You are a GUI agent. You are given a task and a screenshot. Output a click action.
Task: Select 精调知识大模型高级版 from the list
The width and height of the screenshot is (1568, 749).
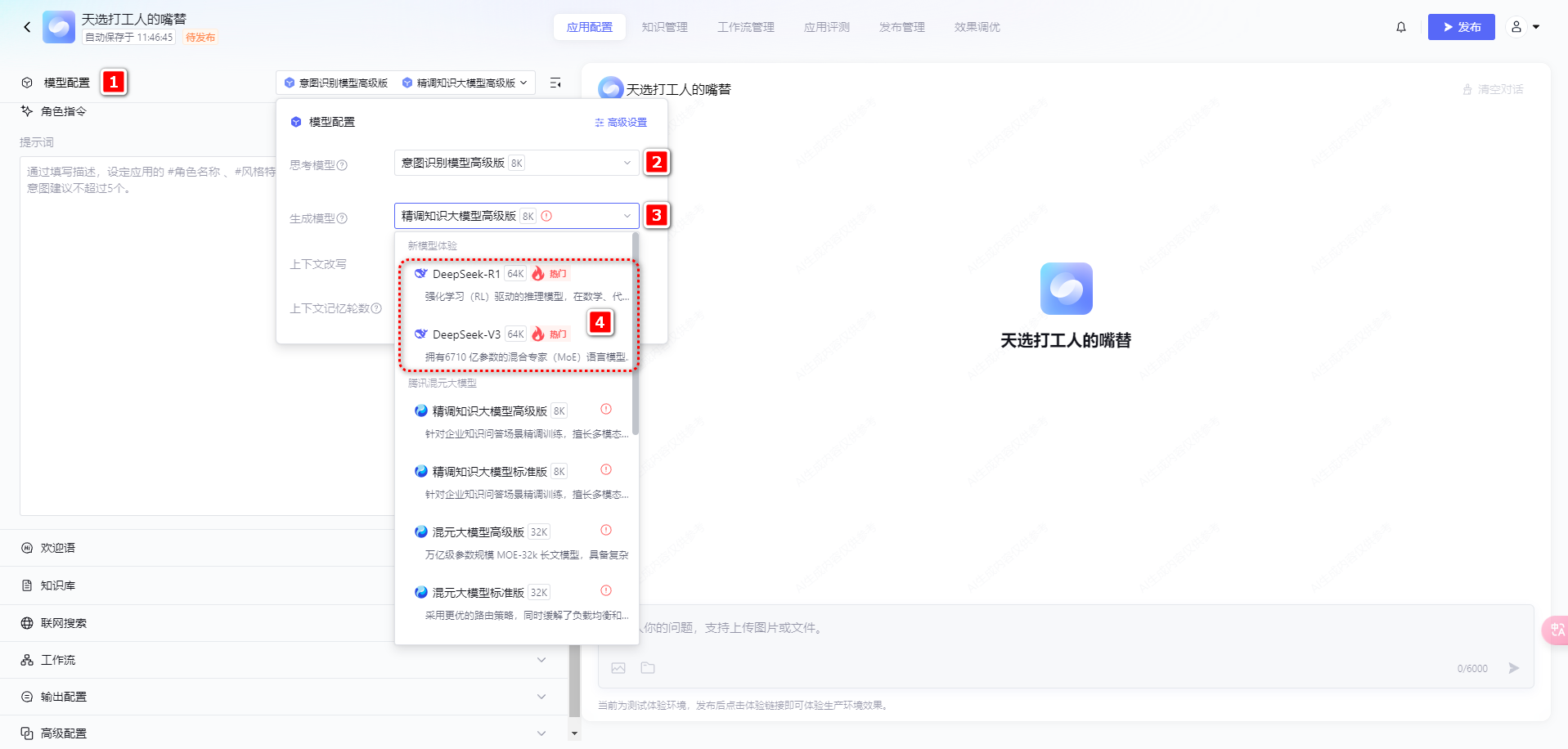click(x=518, y=422)
